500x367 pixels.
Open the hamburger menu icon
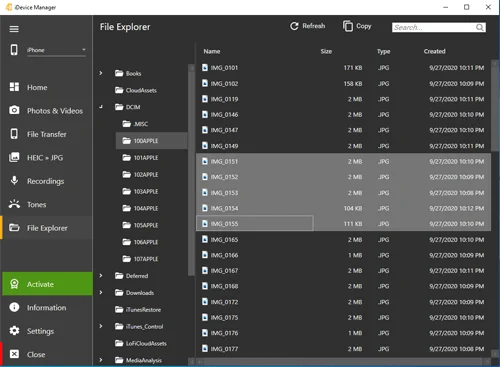tap(14, 29)
